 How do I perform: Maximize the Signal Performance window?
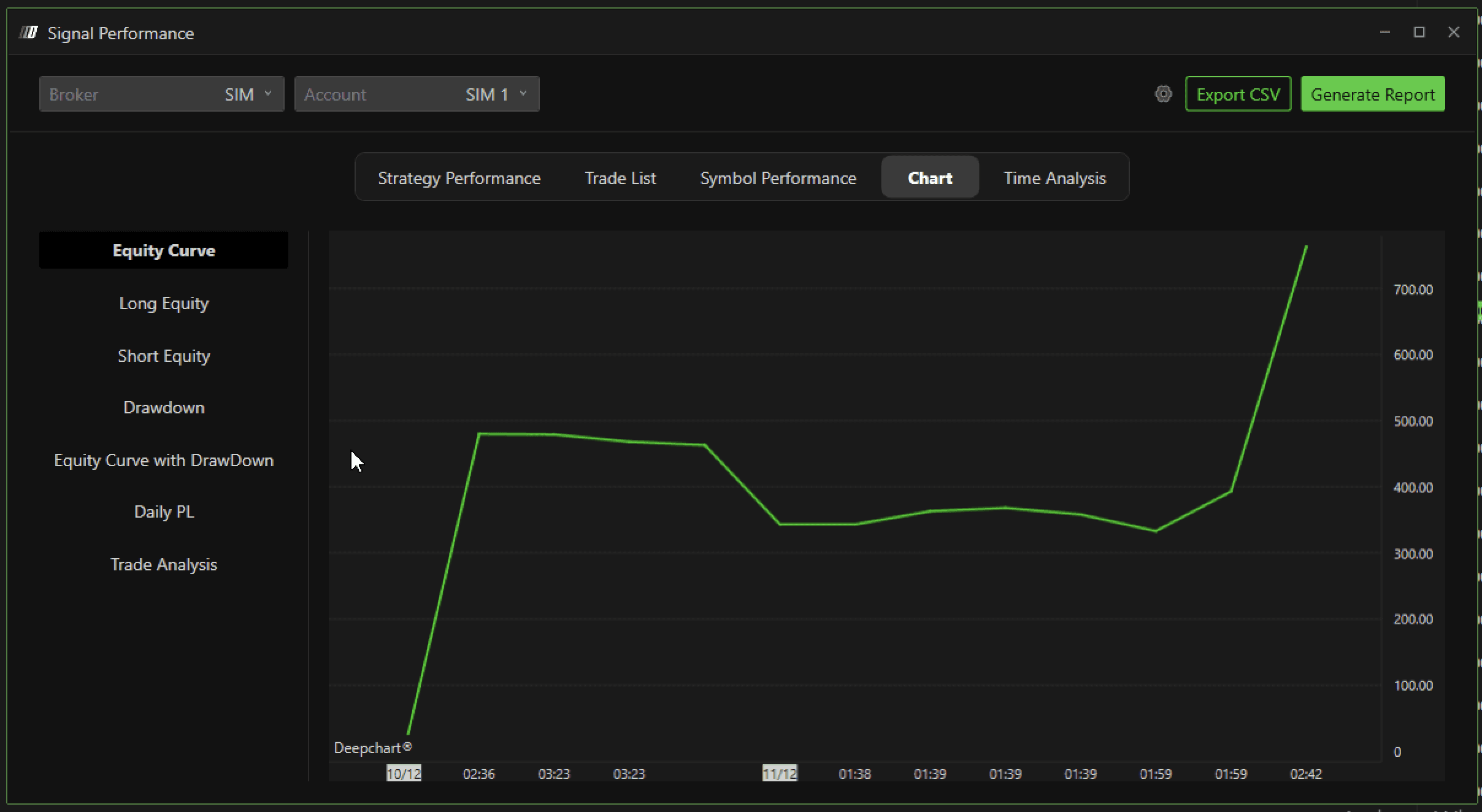point(1419,32)
